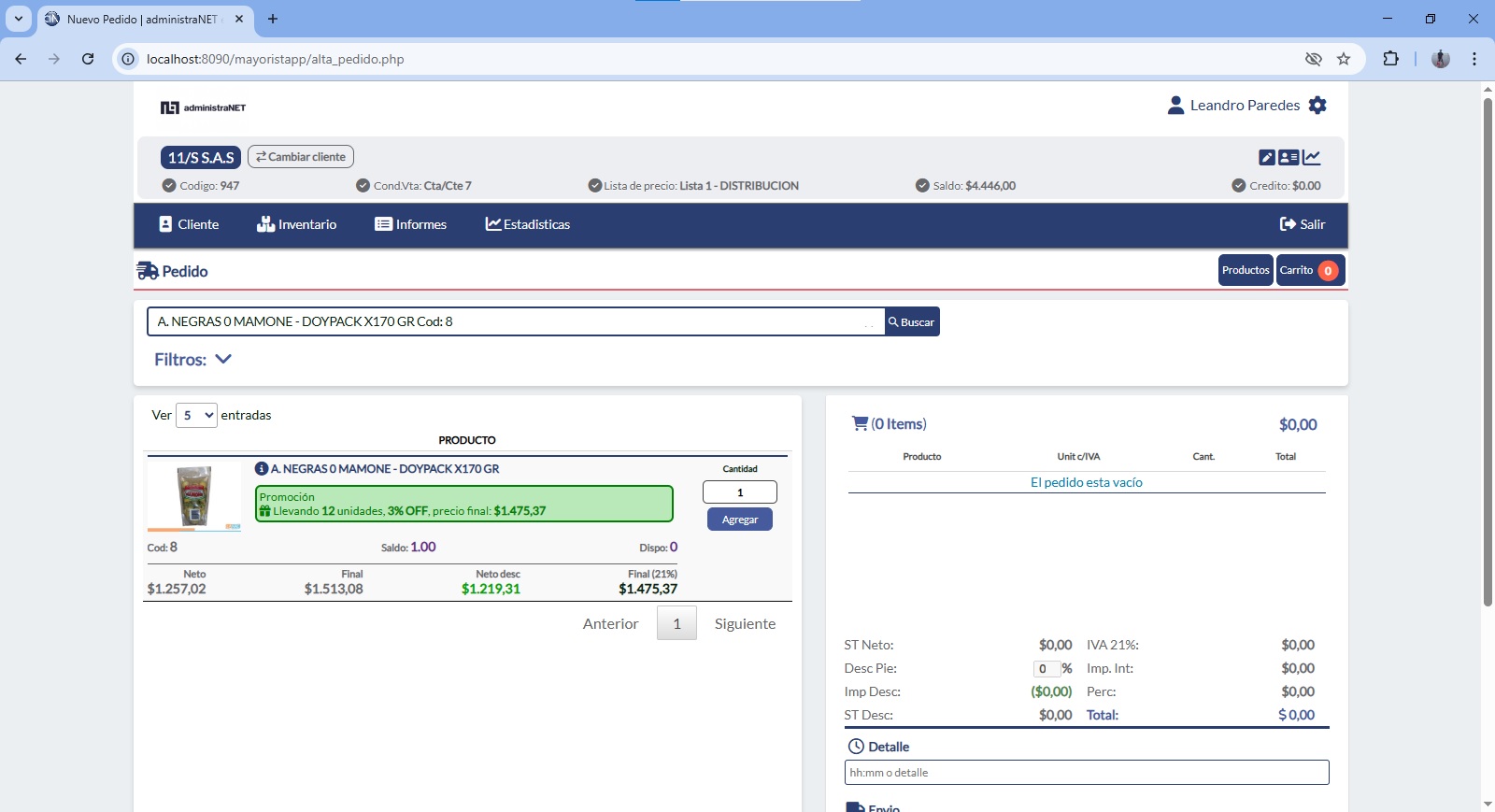Open the tab search dropdown arrow

[18, 19]
